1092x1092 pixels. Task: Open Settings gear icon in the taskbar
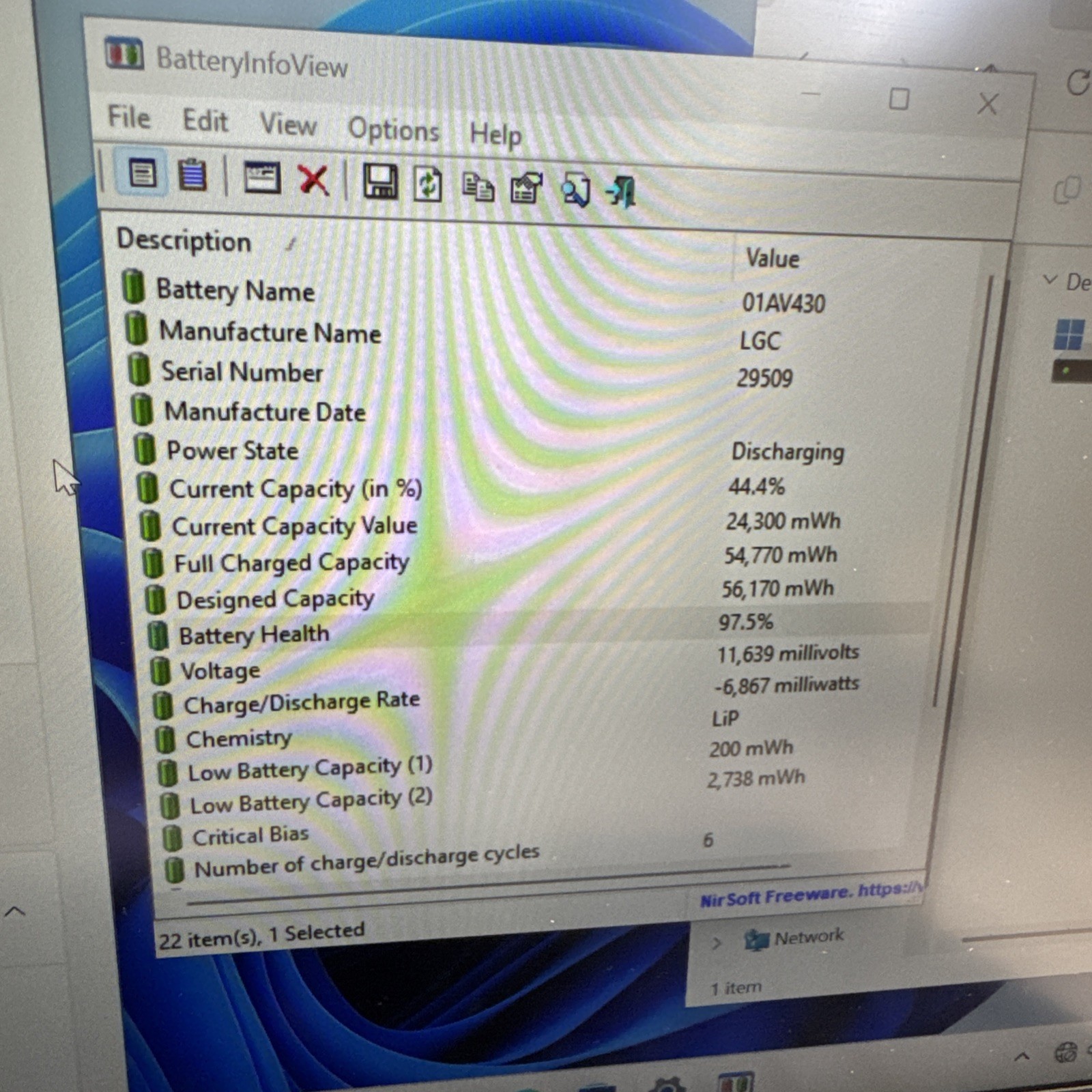tap(667, 1085)
